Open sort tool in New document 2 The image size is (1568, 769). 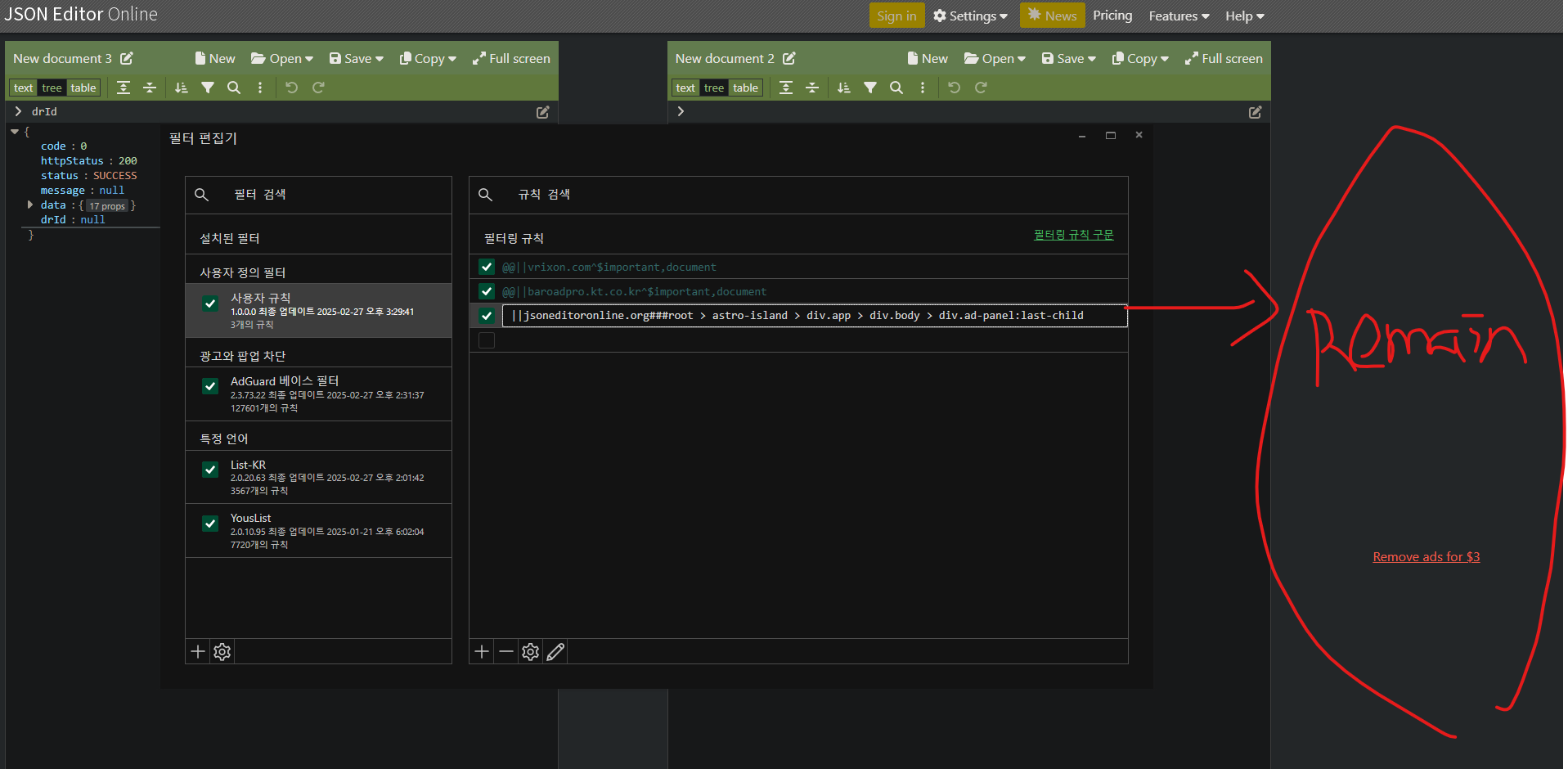(844, 88)
